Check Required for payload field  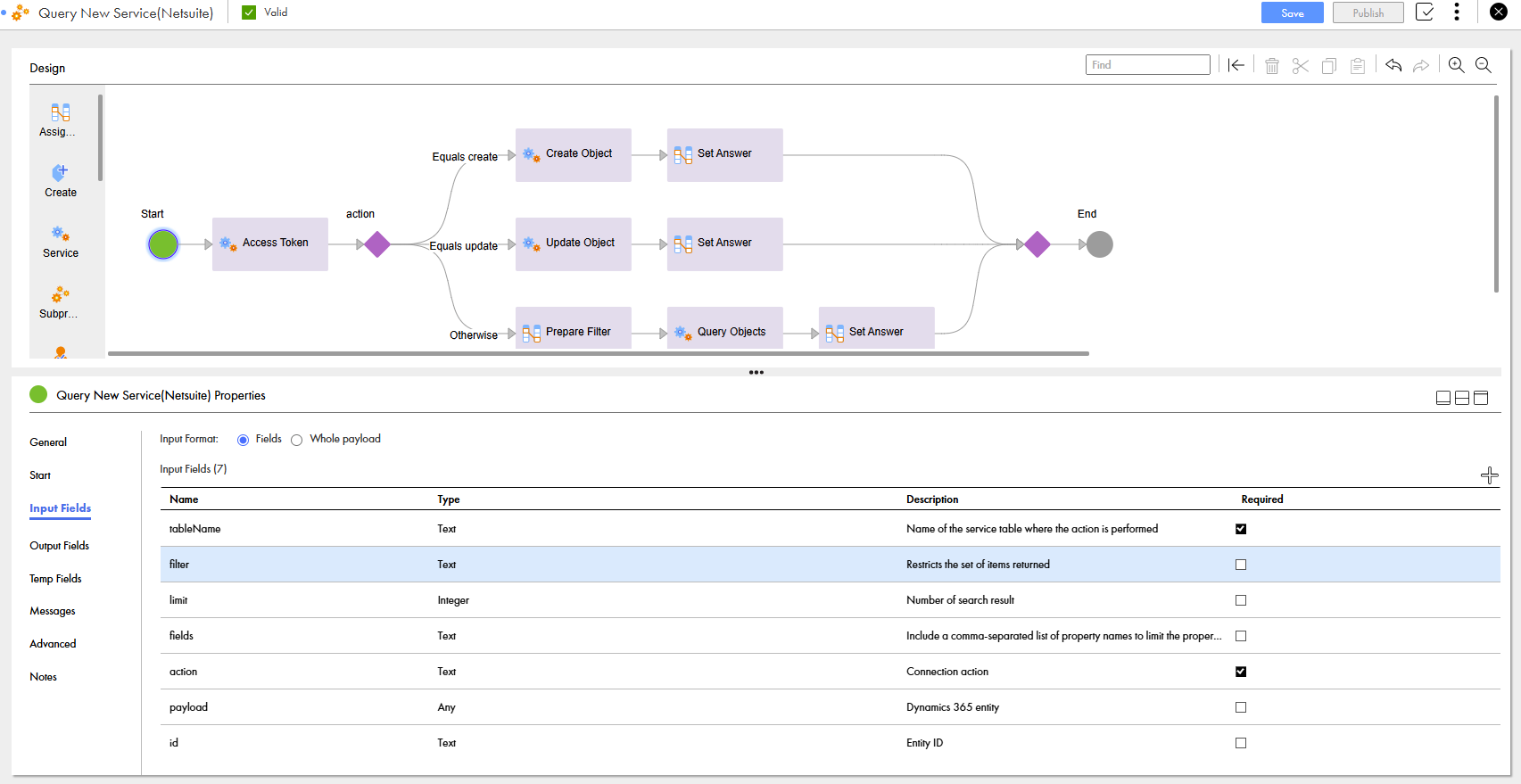(x=1241, y=707)
